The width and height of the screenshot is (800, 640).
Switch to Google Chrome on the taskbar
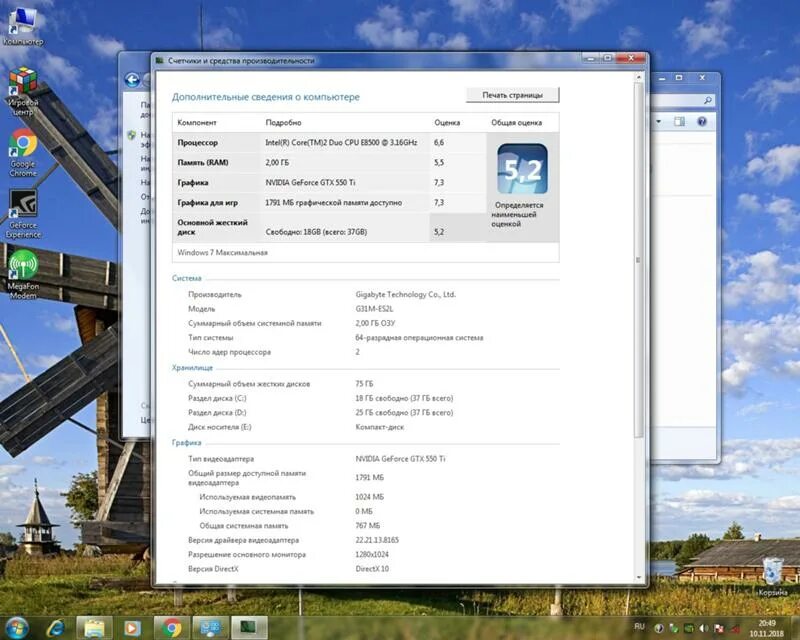[x=171, y=628]
